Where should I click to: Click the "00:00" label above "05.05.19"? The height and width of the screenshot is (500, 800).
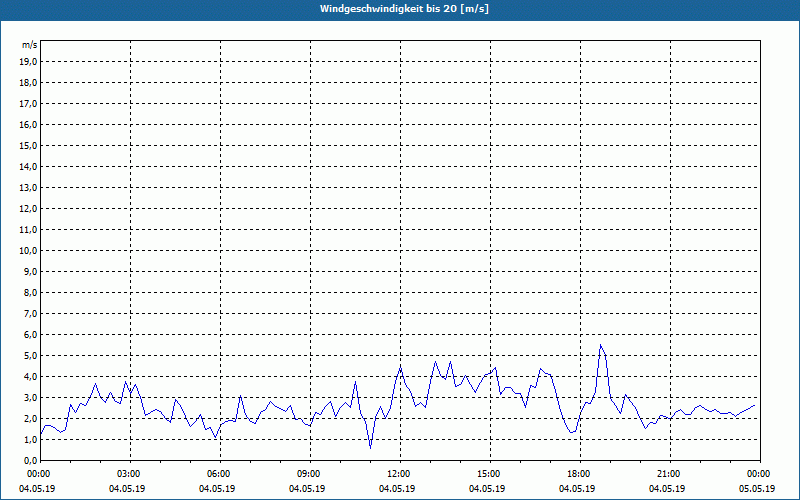760,474
